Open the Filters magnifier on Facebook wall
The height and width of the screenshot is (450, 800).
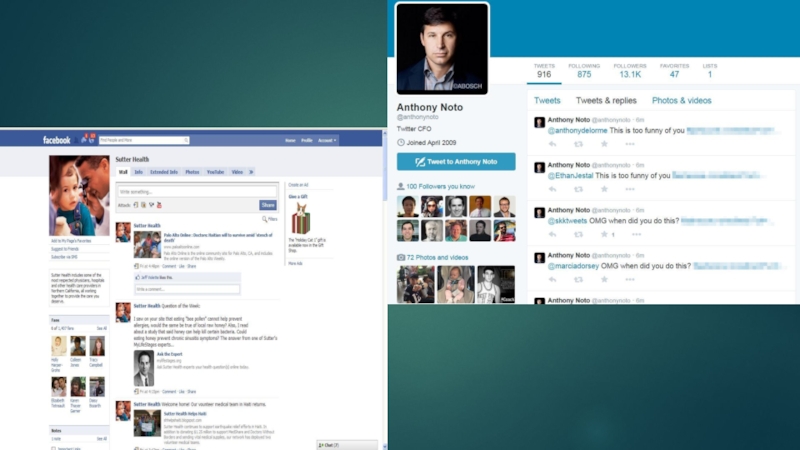[264, 219]
